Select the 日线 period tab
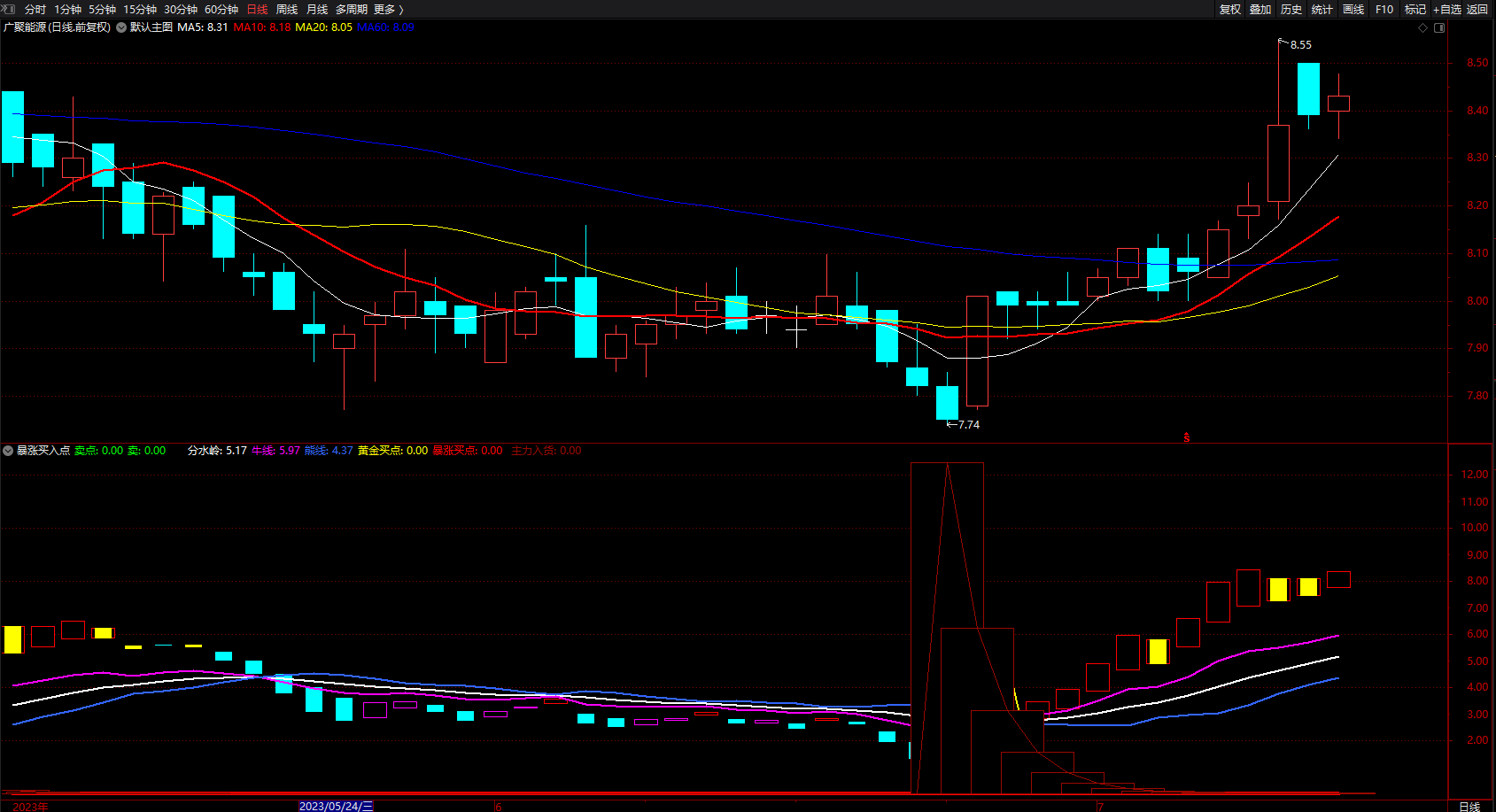The height and width of the screenshot is (812, 1496). (257, 9)
